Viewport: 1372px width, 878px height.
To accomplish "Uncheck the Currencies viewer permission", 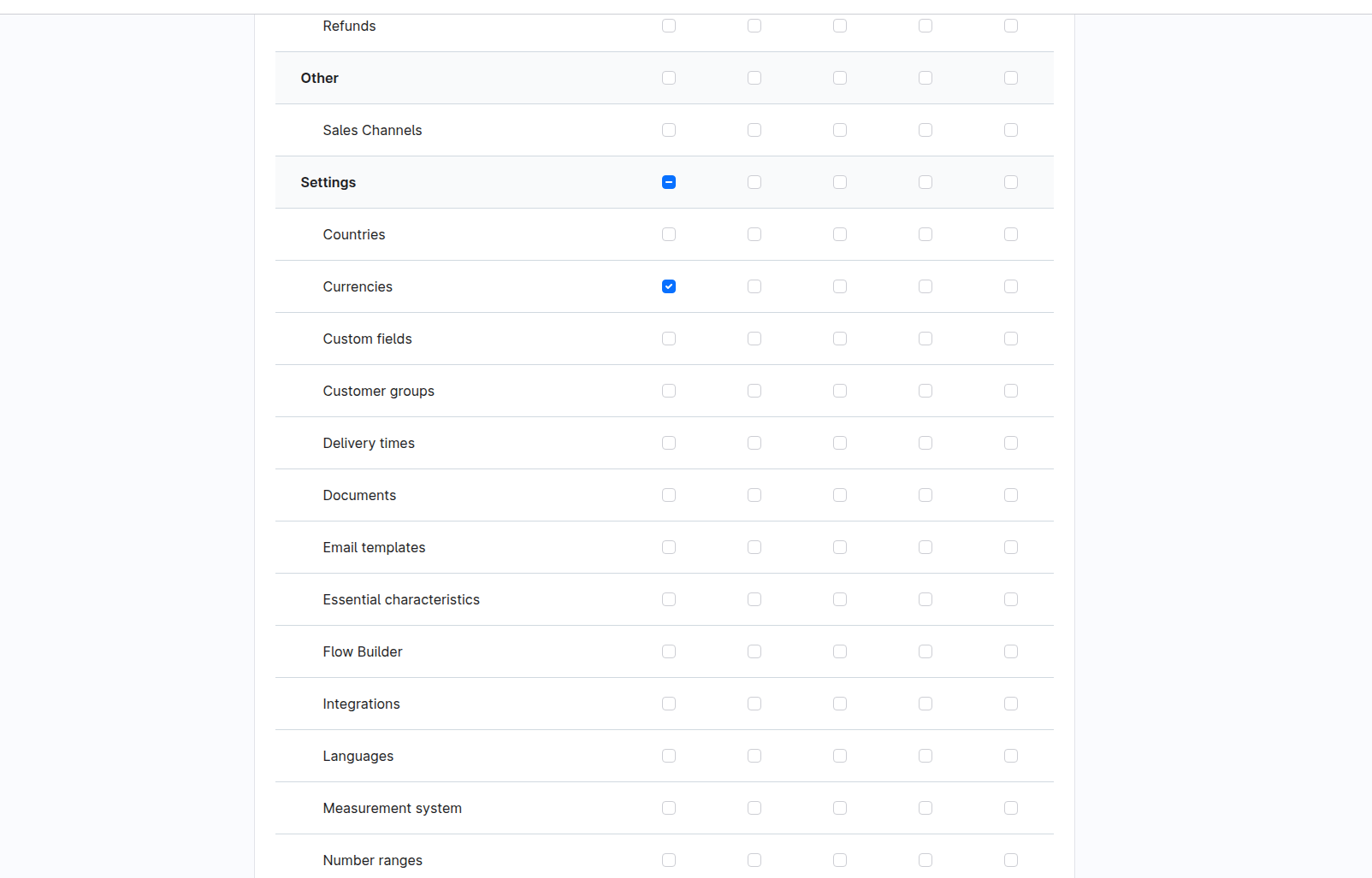I will tap(669, 286).
